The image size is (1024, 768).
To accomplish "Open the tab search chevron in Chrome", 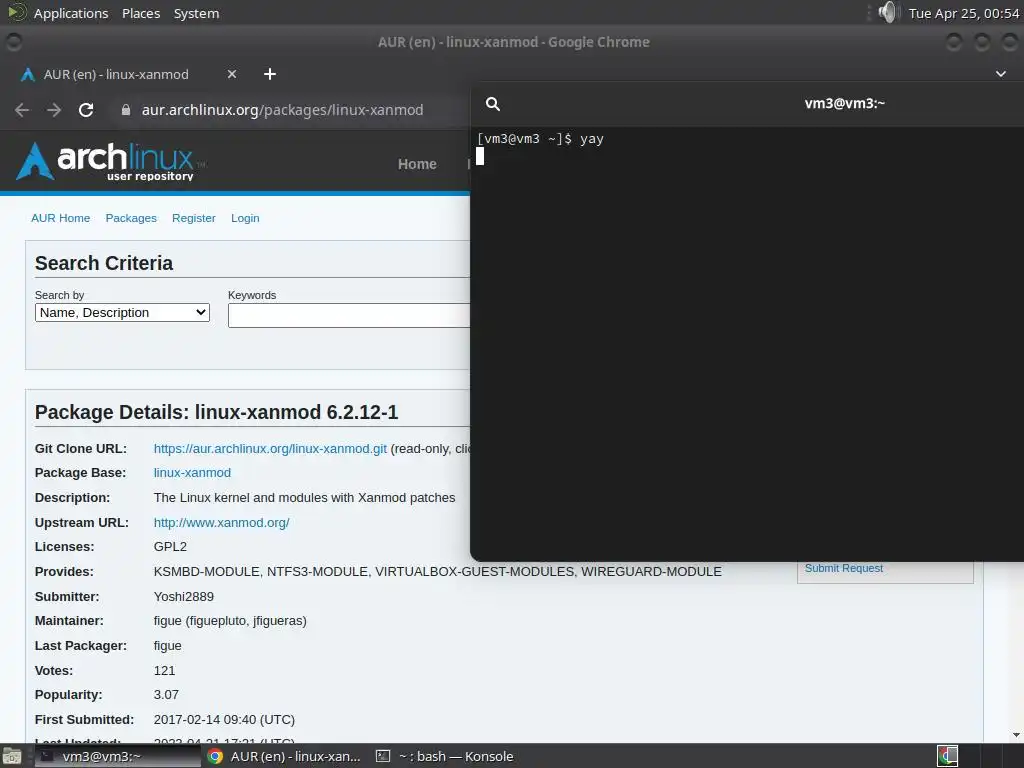I will [1000, 74].
